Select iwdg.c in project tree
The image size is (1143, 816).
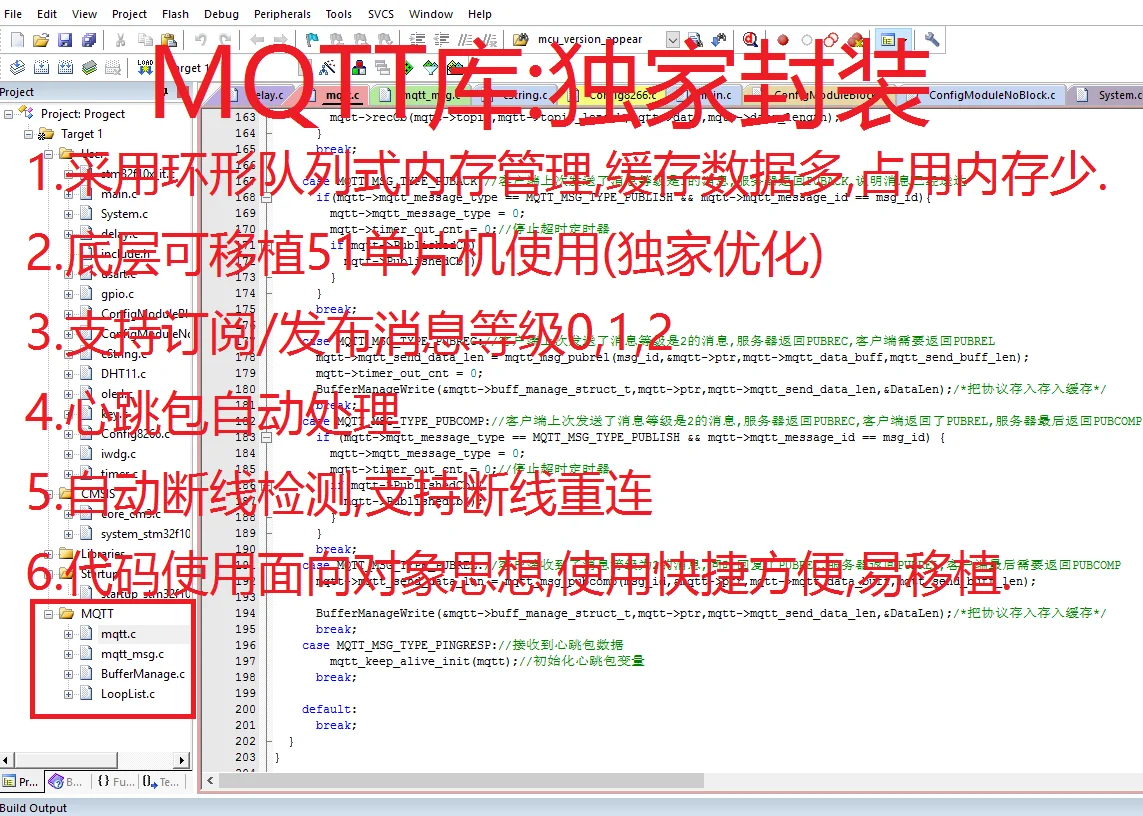tap(118, 454)
